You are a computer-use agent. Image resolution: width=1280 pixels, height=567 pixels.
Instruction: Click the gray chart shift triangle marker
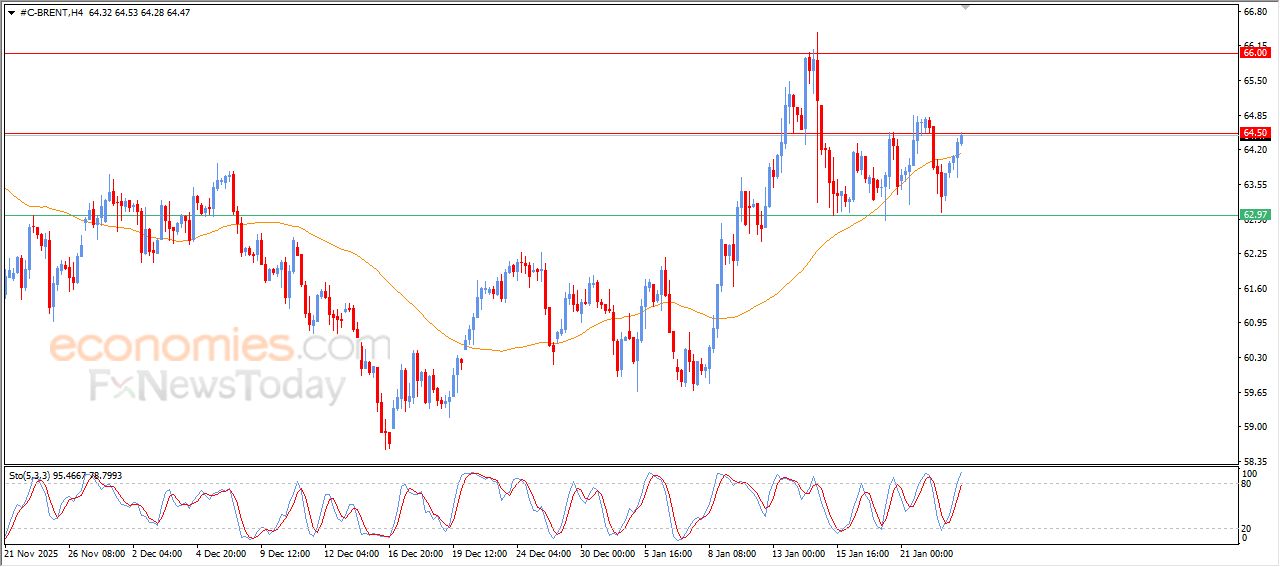pos(965,7)
